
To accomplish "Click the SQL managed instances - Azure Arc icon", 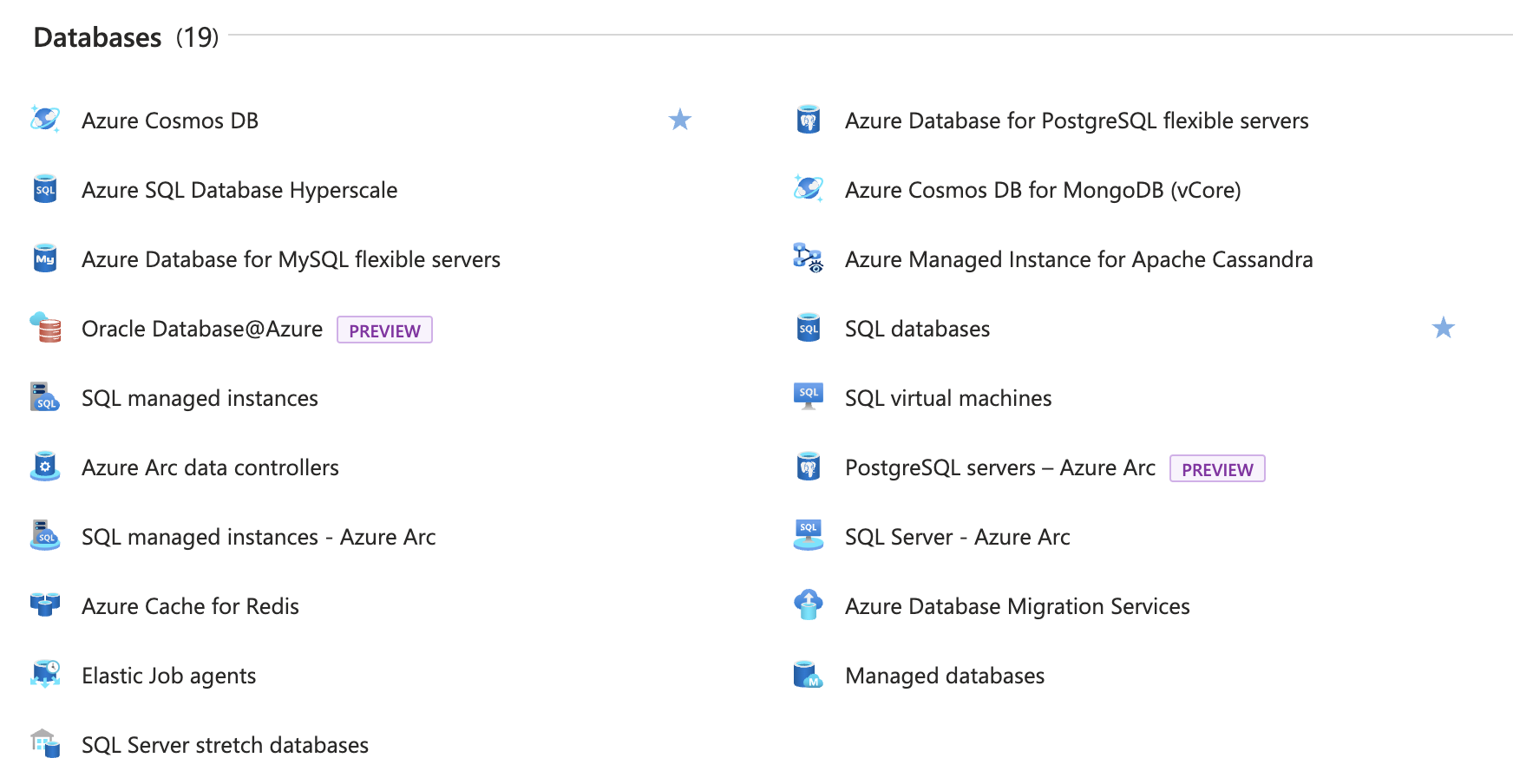I will (x=45, y=536).
